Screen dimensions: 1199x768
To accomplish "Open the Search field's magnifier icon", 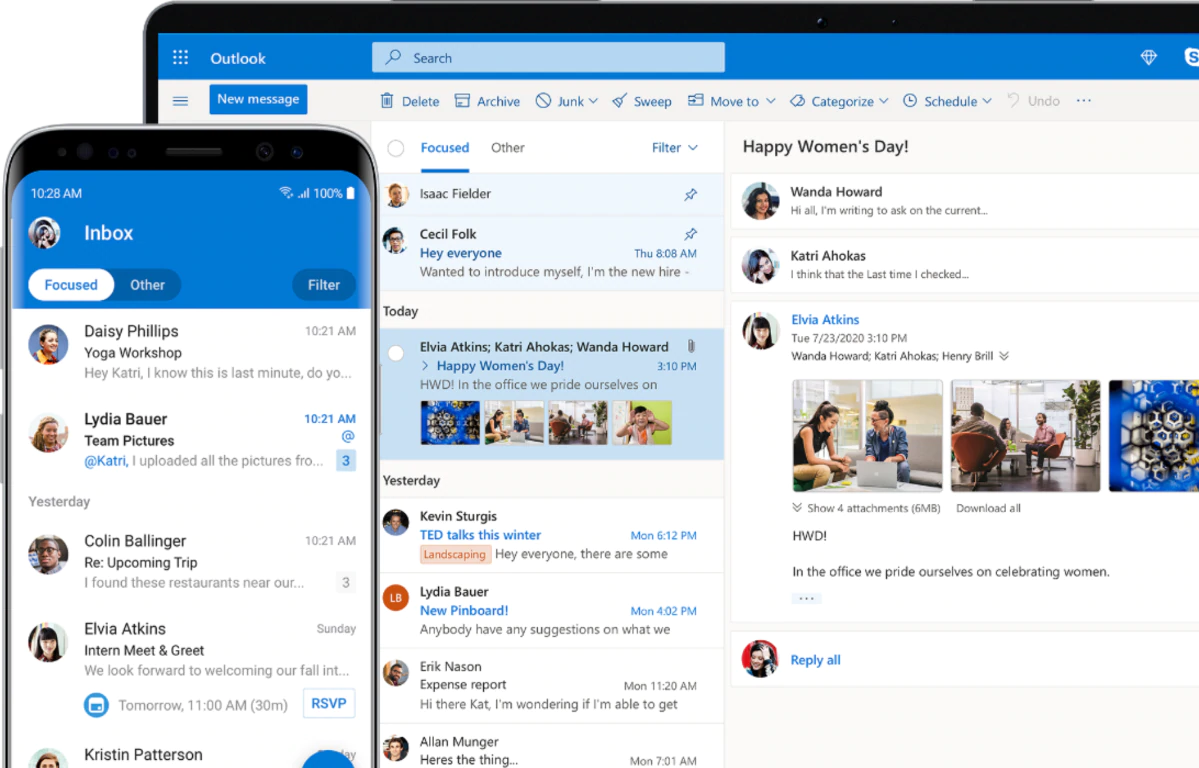I will tap(392, 57).
